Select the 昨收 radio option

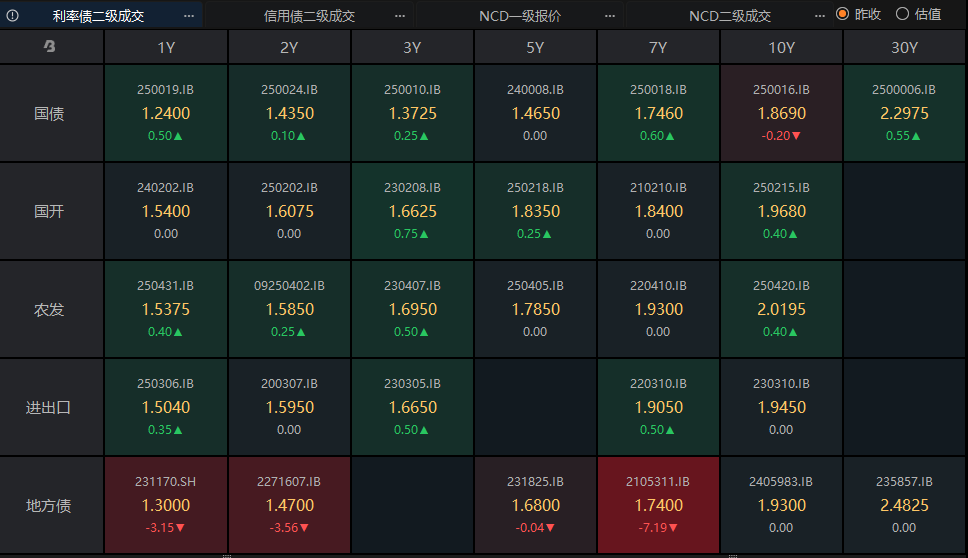[842, 14]
